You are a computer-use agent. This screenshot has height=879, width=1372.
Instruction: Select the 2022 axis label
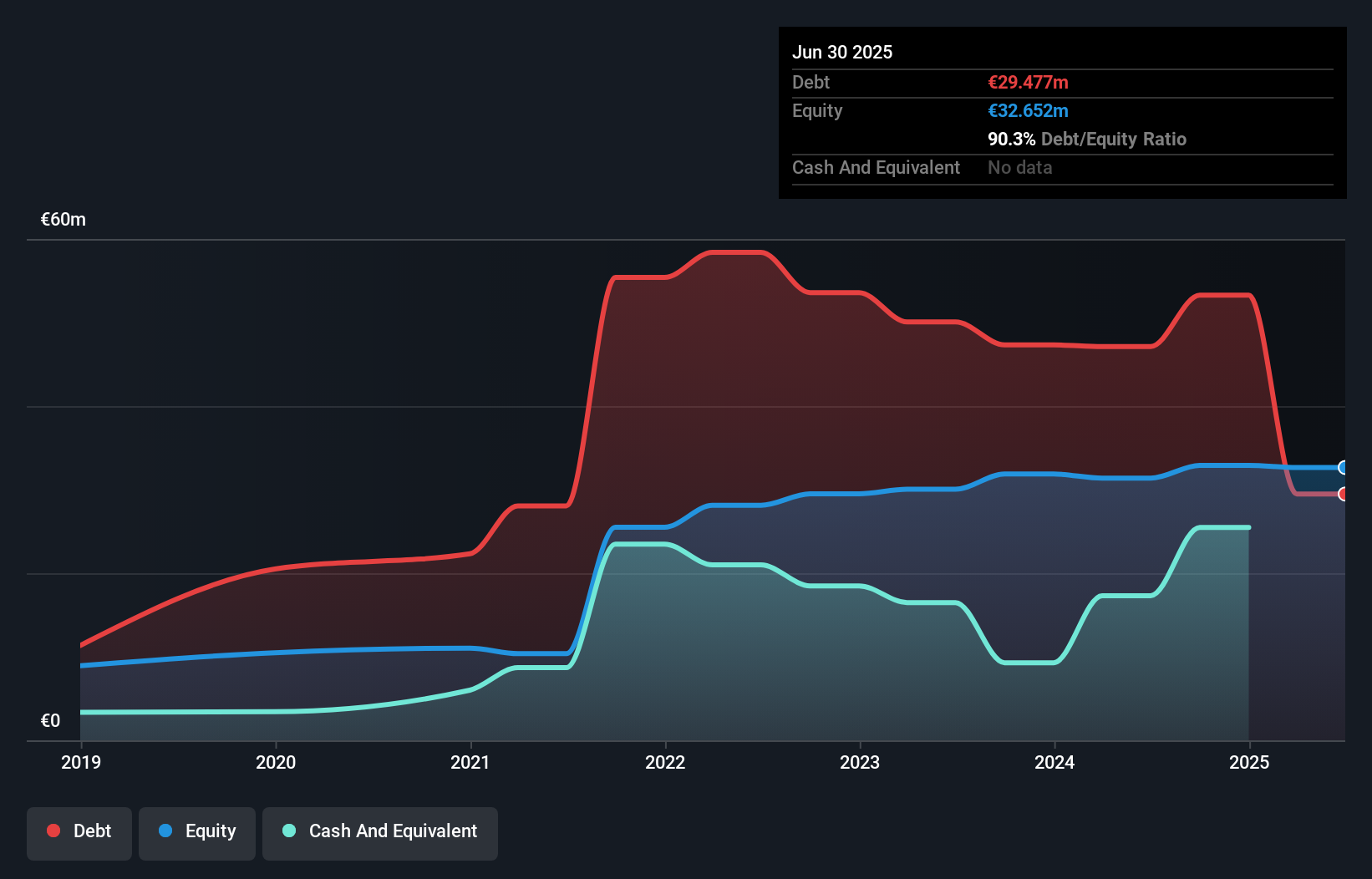(665, 762)
